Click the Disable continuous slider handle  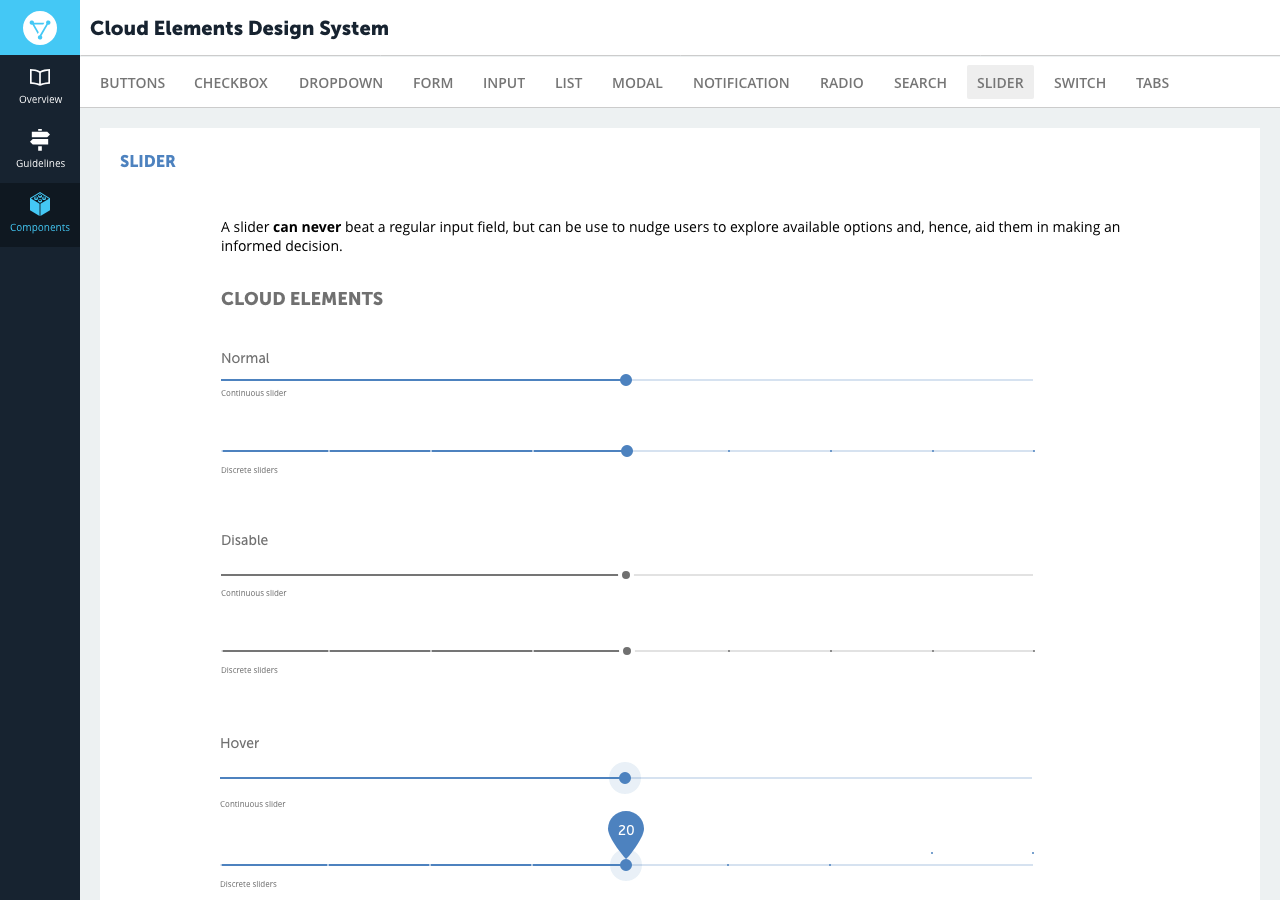point(626,575)
